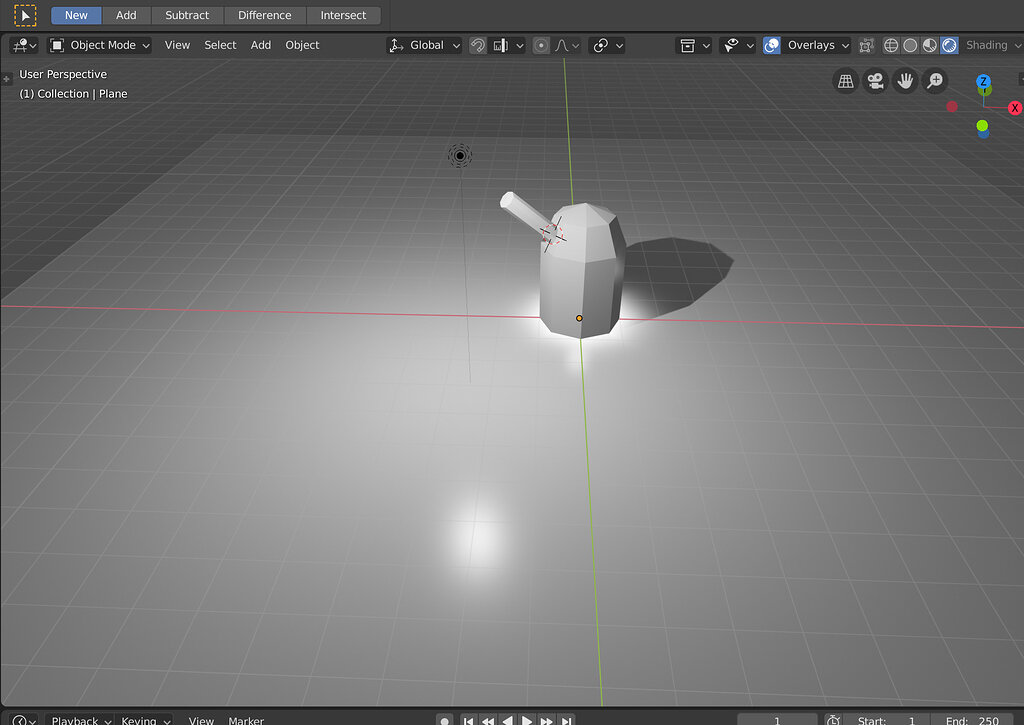This screenshot has width=1024, height=725.
Task: Switch to wireframe viewport shading
Action: [x=889, y=45]
